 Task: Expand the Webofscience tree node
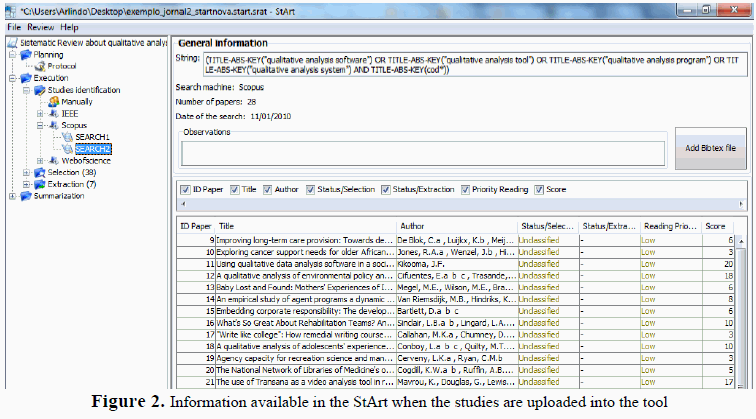(x=39, y=160)
